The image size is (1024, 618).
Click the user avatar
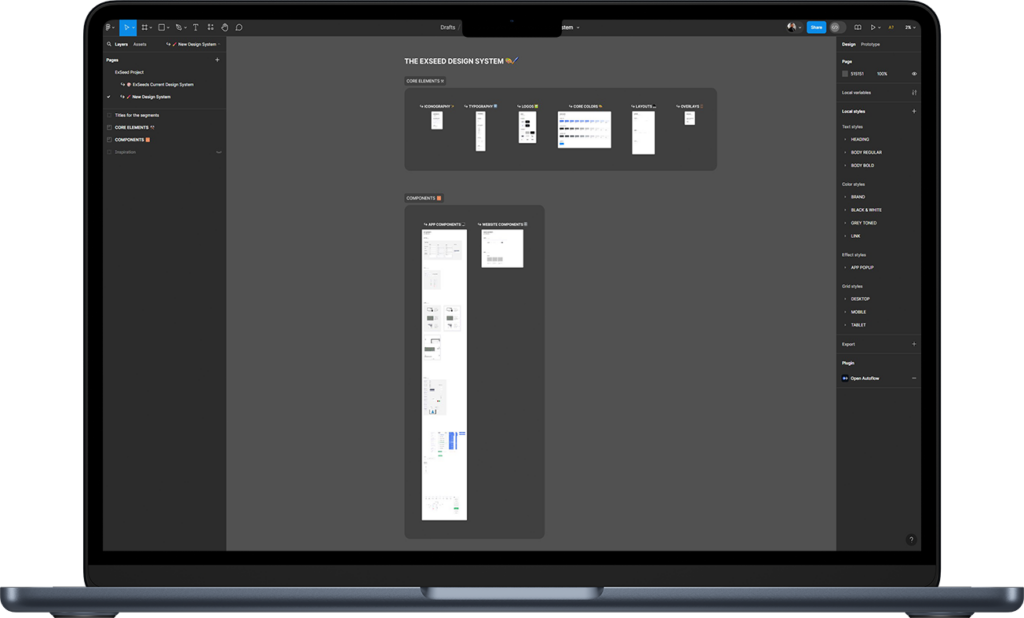click(x=792, y=27)
